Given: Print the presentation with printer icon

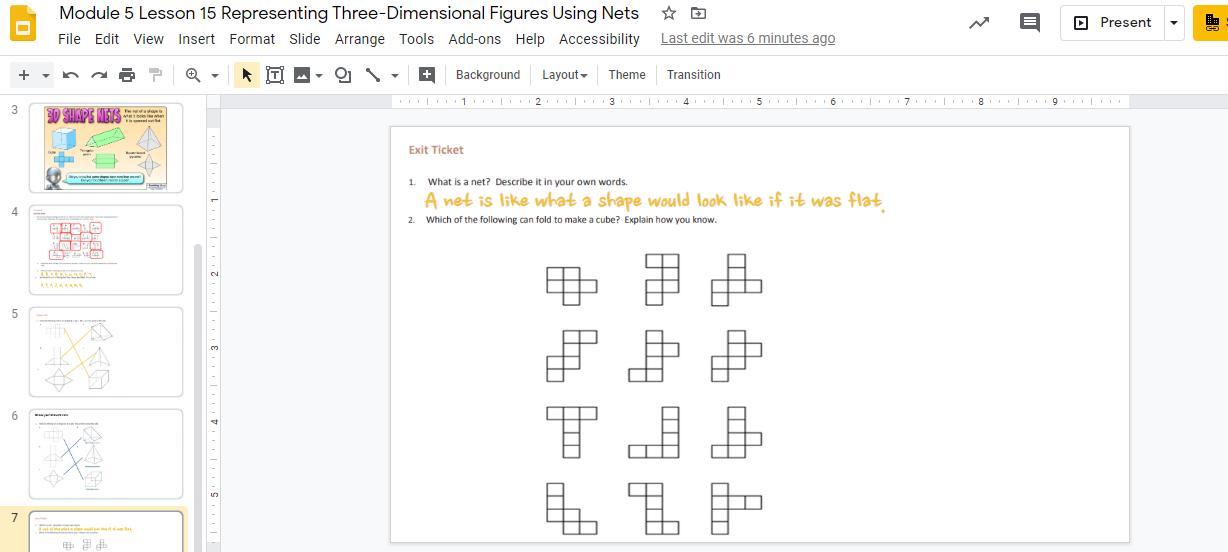Looking at the screenshot, I should (127, 75).
